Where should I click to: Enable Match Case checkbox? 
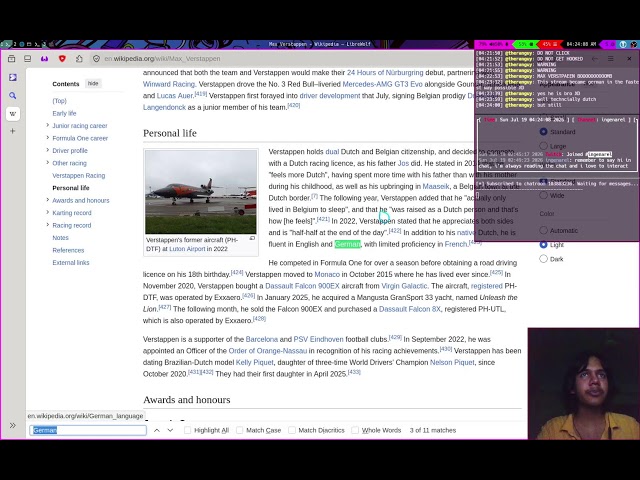click(x=240, y=430)
